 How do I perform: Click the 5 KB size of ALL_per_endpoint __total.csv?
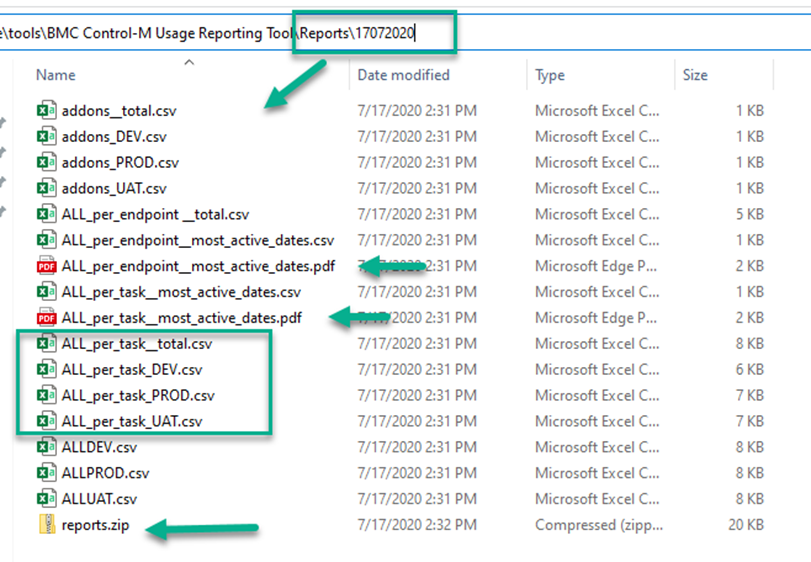pyautogui.click(x=750, y=214)
